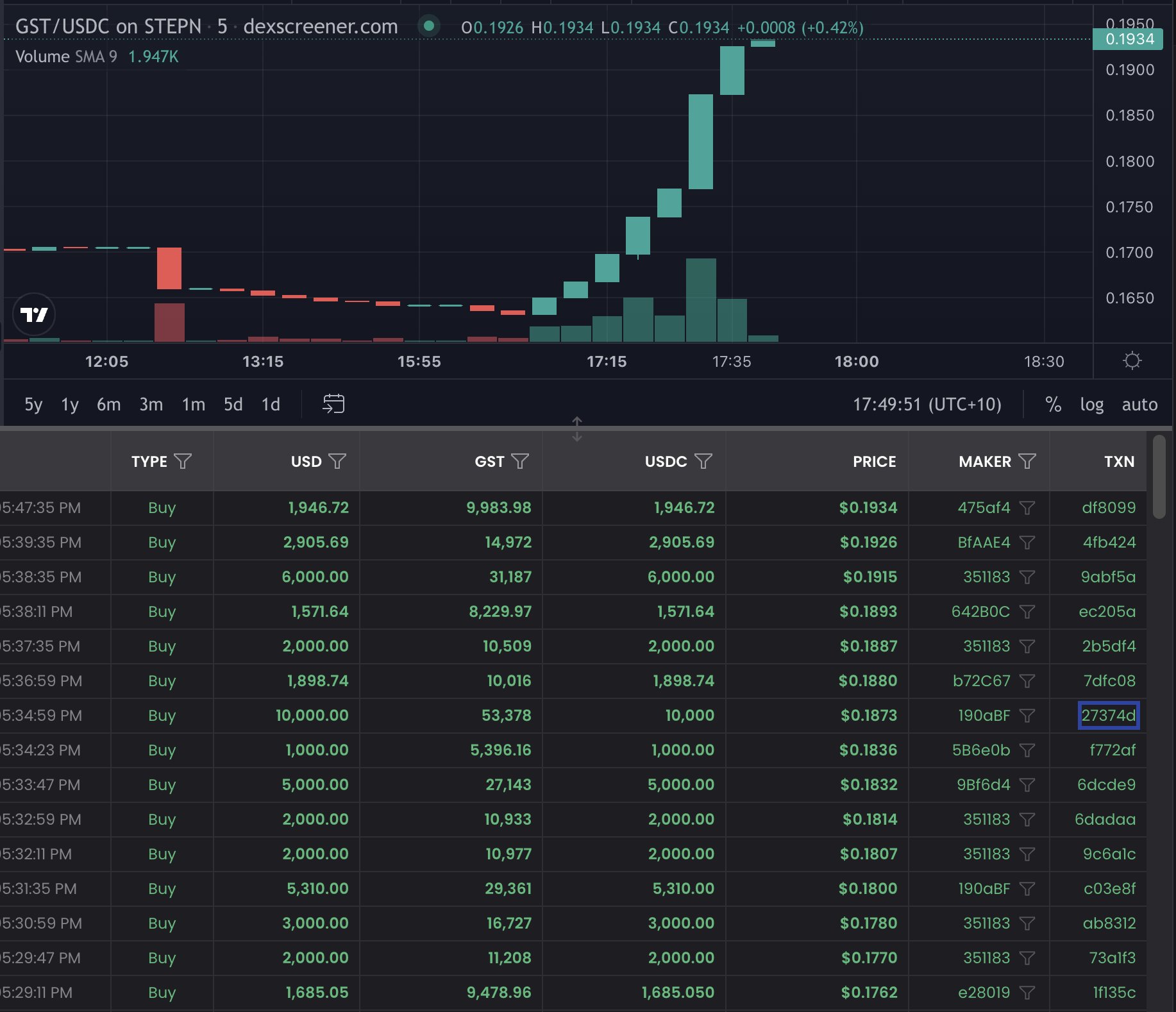Open transaction 73a1f3 link
This screenshot has width=1176, height=1012.
point(1112,958)
